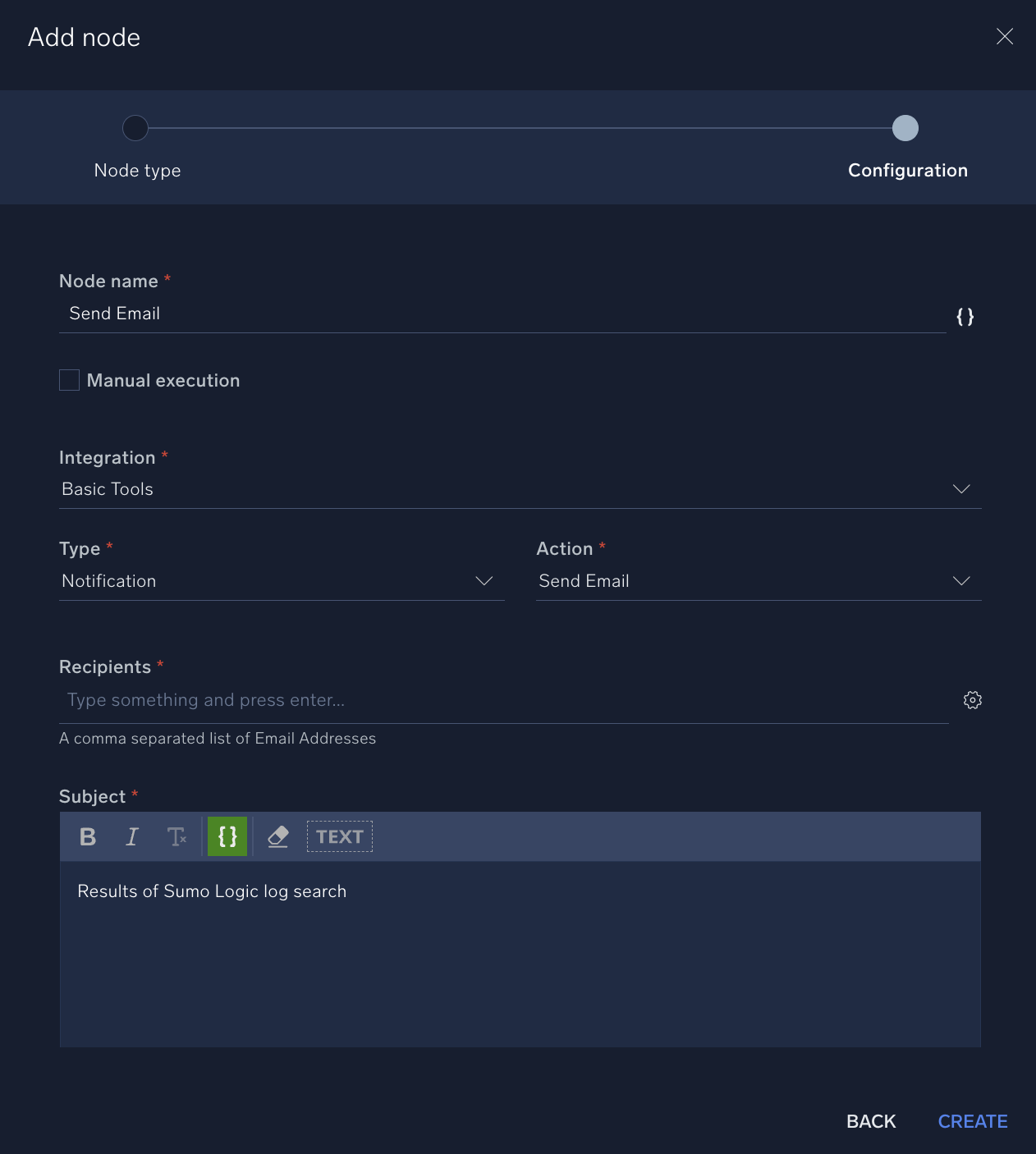Viewport: 1036px width, 1154px height.
Task: Click the CREATE button
Action: [x=973, y=1120]
